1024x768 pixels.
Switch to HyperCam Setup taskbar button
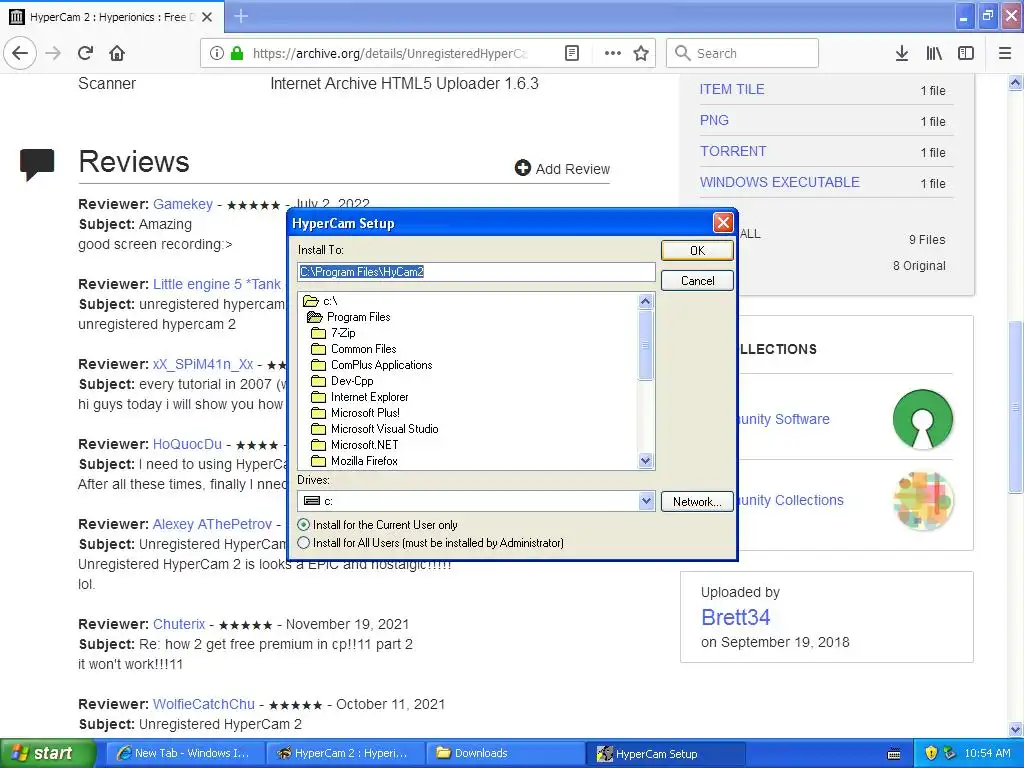(665, 753)
